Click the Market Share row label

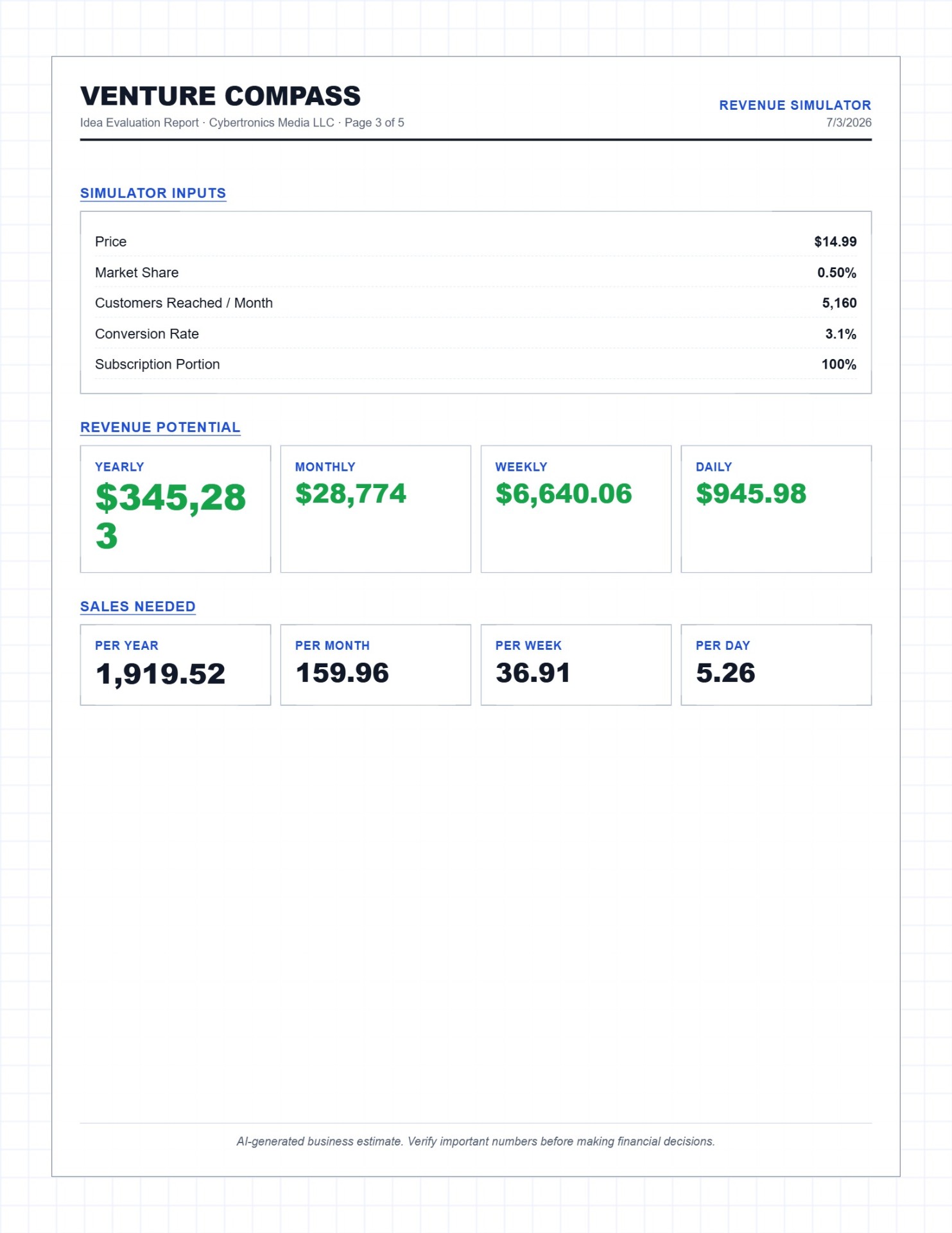point(137,273)
